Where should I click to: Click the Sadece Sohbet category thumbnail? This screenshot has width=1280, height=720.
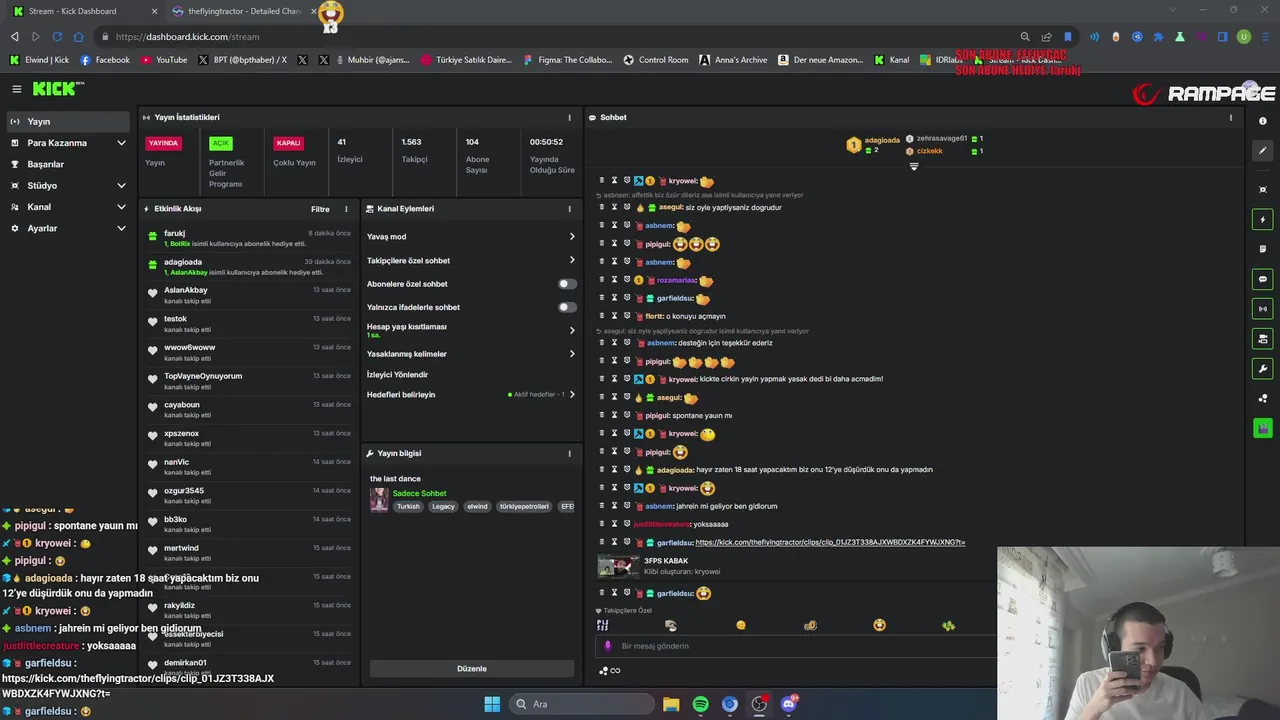click(x=379, y=500)
